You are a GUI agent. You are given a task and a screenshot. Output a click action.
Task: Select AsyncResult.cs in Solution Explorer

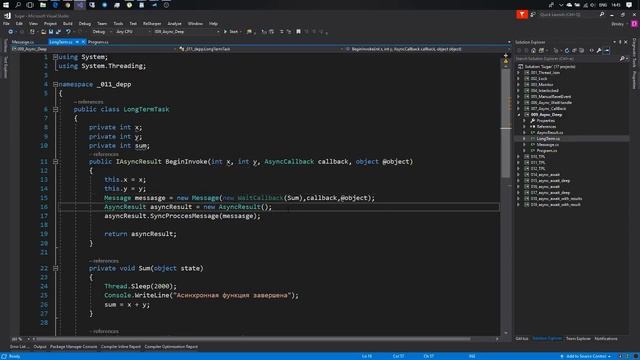point(550,133)
